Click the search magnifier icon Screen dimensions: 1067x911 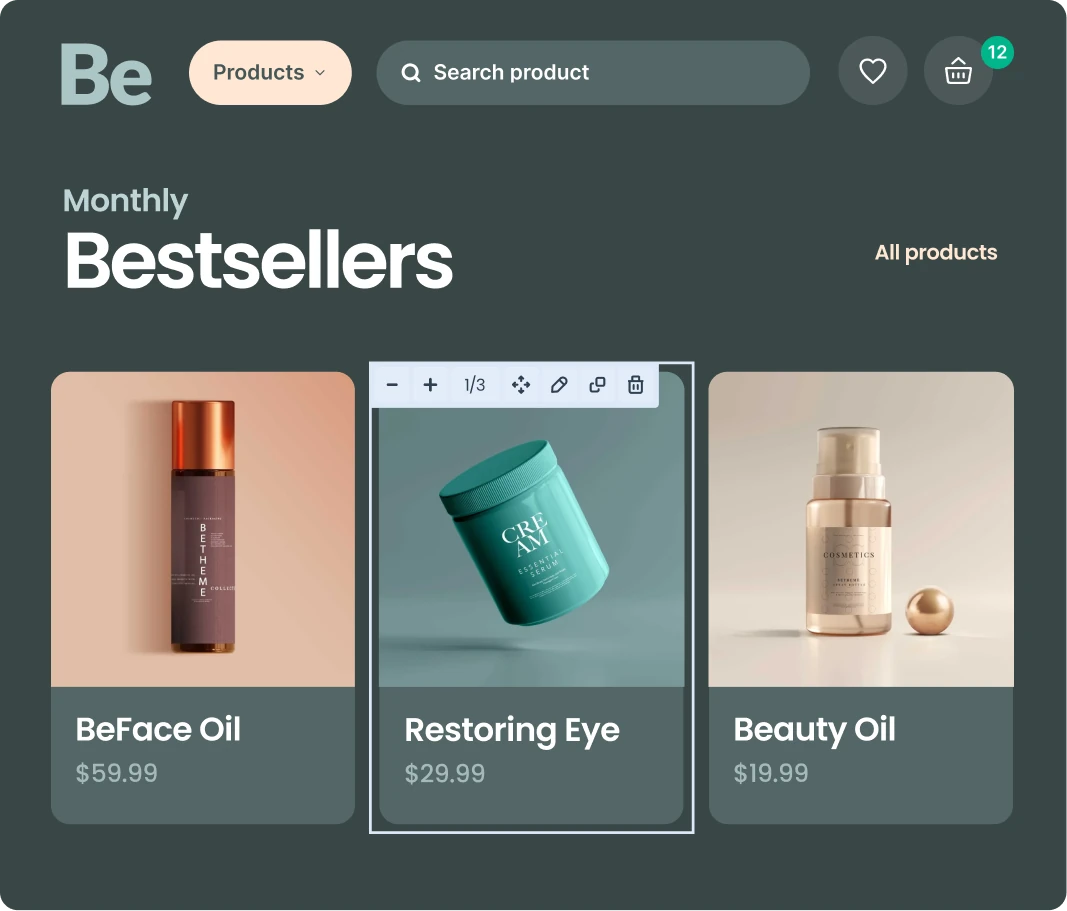[411, 73]
